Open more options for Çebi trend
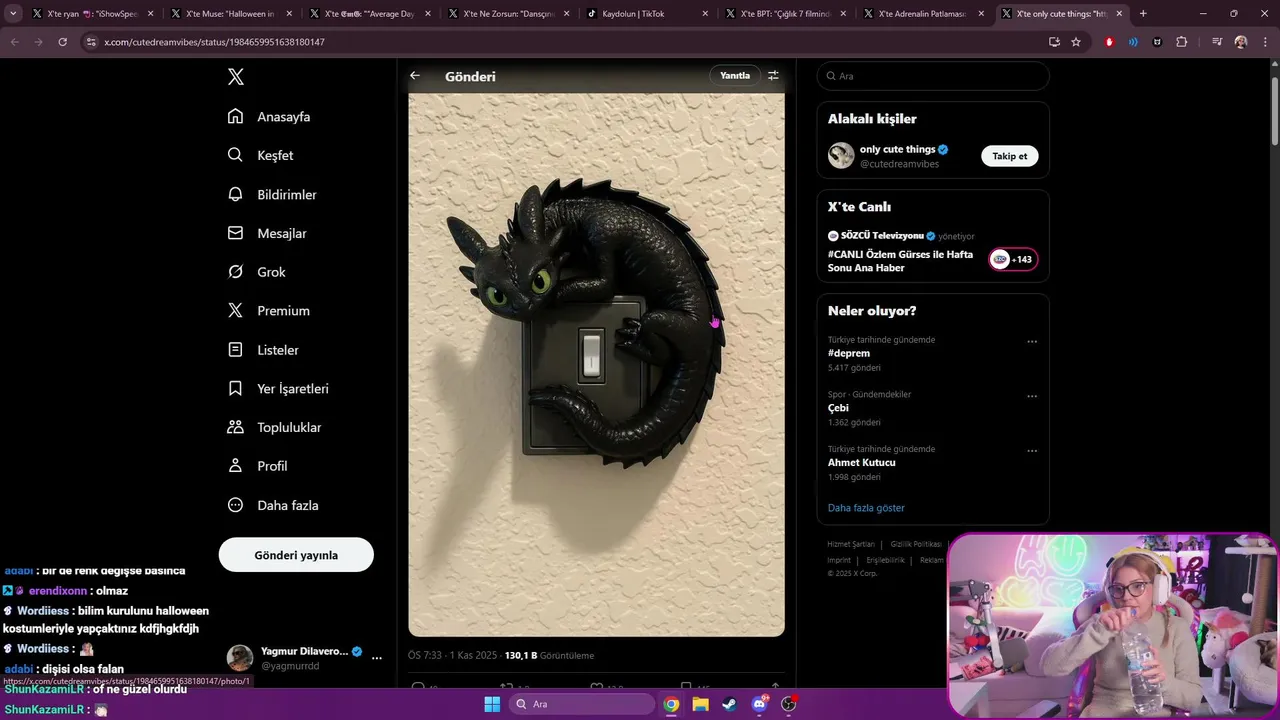 1032,396
